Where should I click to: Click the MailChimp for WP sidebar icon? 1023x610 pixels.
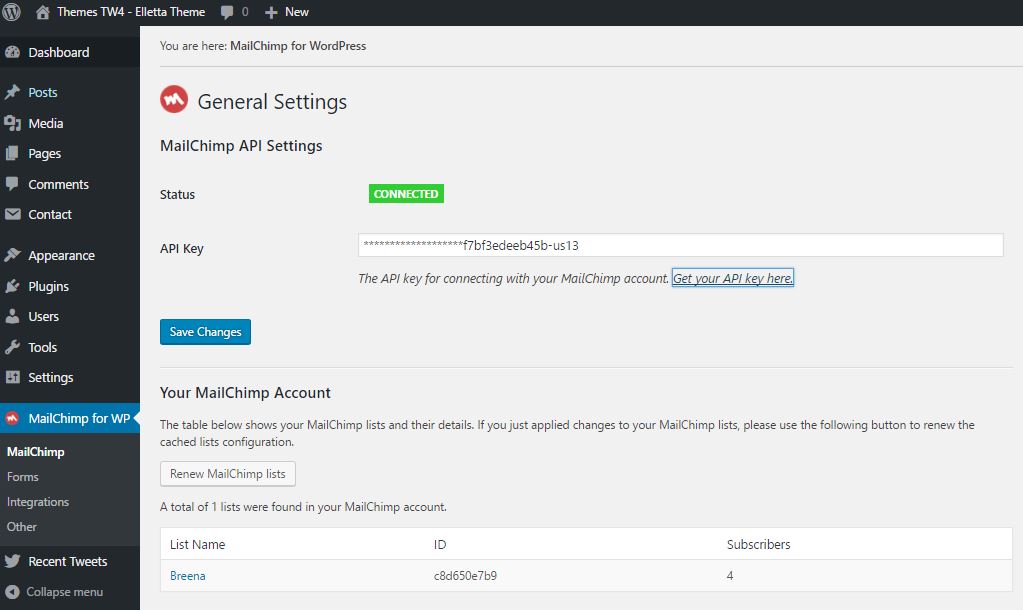pos(12,418)
